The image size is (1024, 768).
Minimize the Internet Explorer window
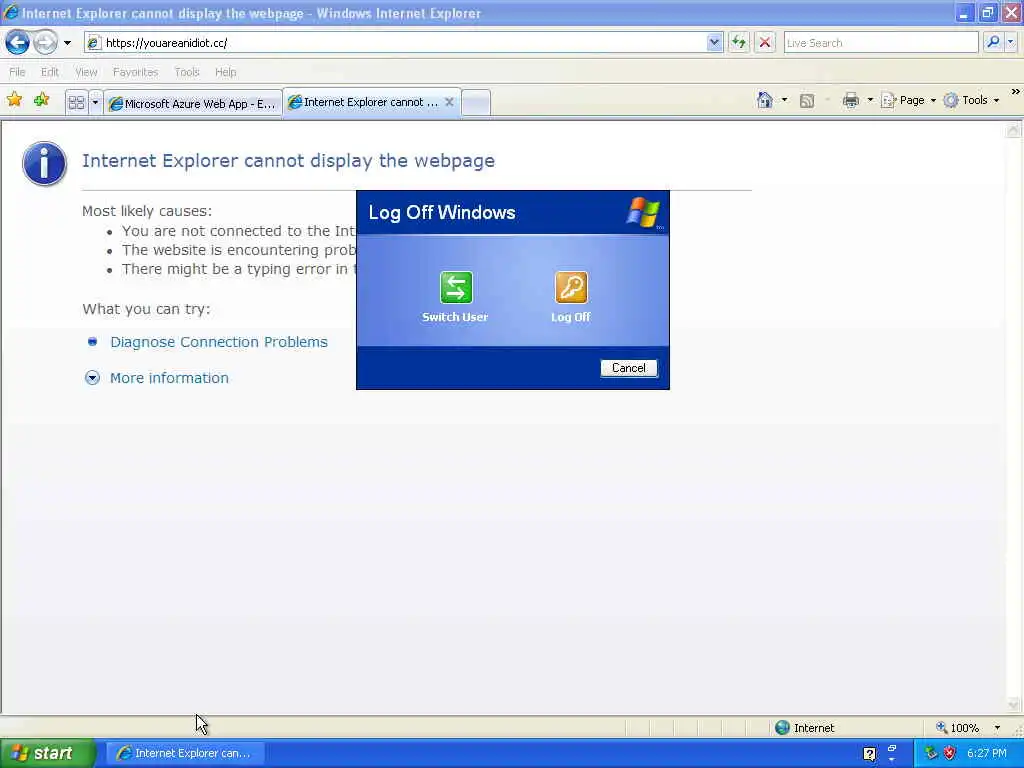(964, 13)
